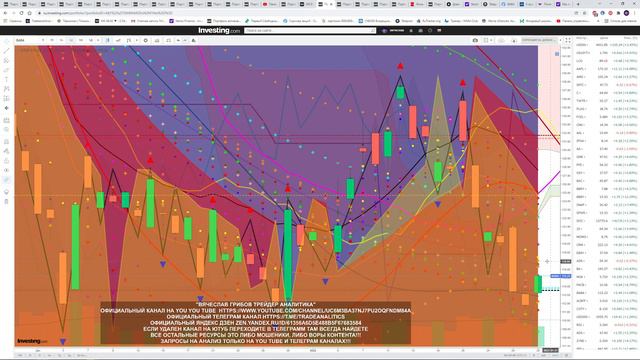Open the candlestick chart style selector
Screen dimensions: 640x360
[108, 40]
